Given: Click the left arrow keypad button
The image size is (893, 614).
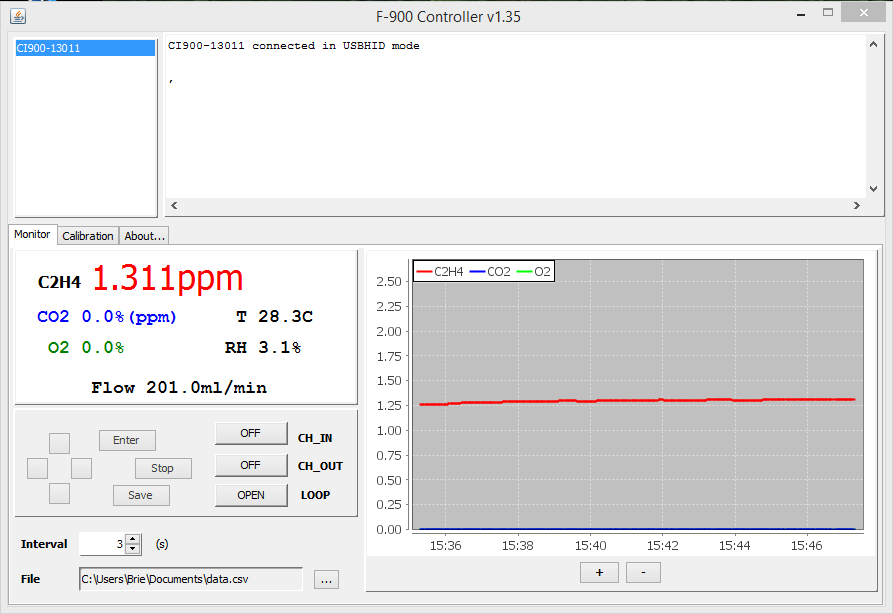Looking at the screenshot, I should tap(38, 469).
